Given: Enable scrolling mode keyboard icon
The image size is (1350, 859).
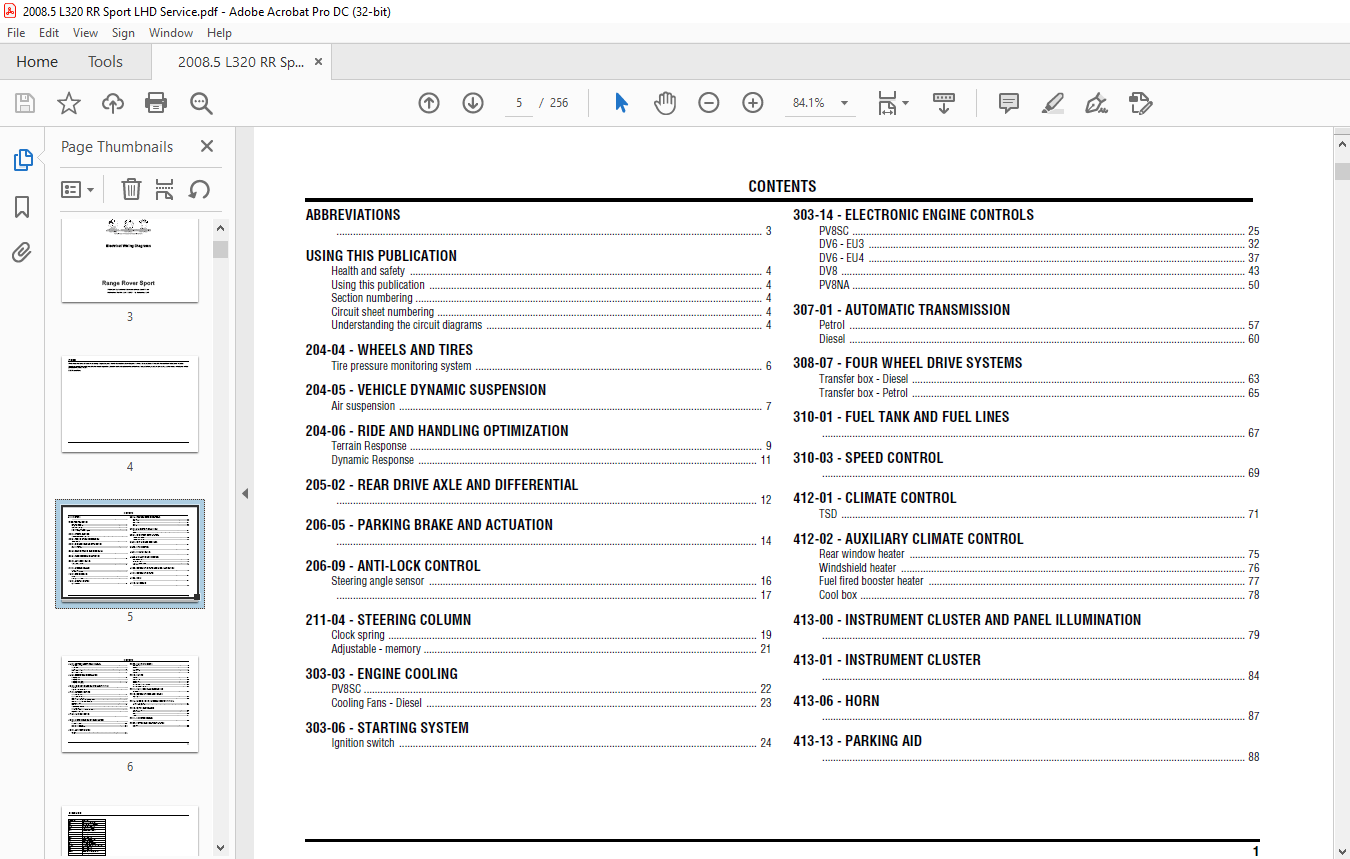Looking at the screenshot, I should click(x=944, y=103).
